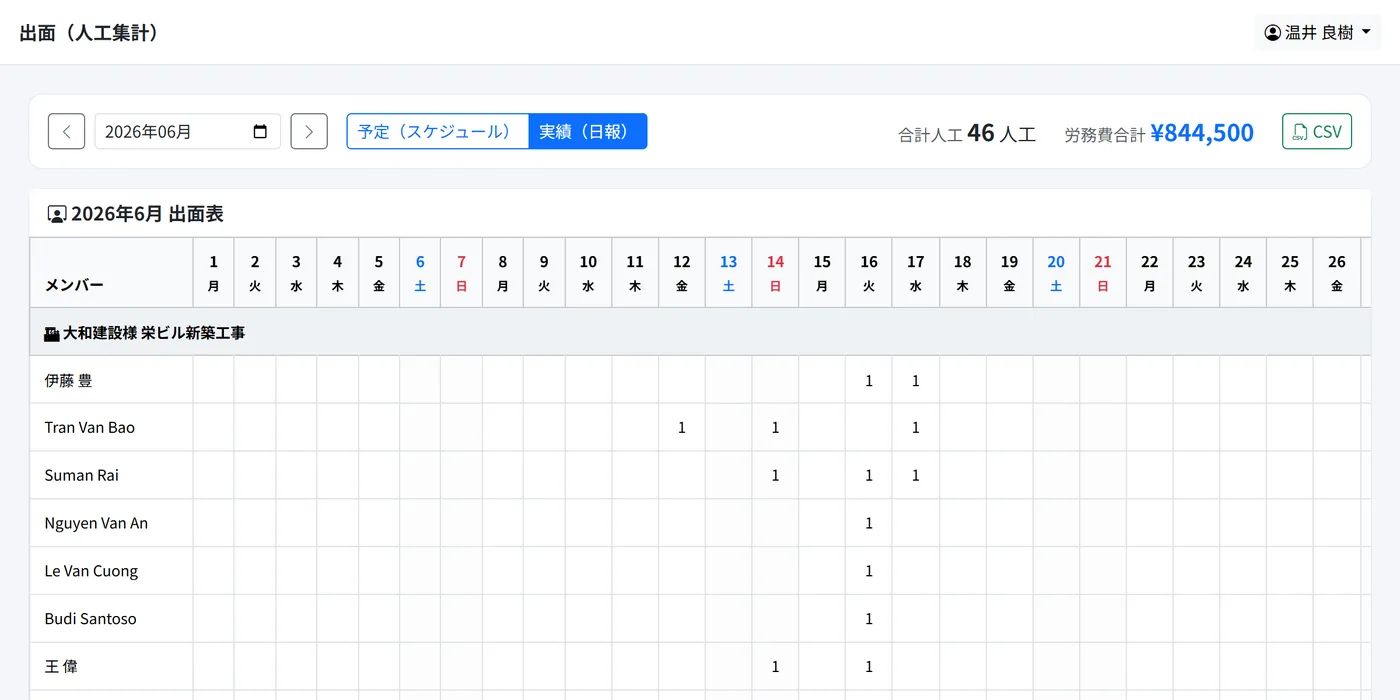This screenshot has width=1400, height=700.
Task: Click Nguyen Van An's value on day 16
Action: pos(869,523)
